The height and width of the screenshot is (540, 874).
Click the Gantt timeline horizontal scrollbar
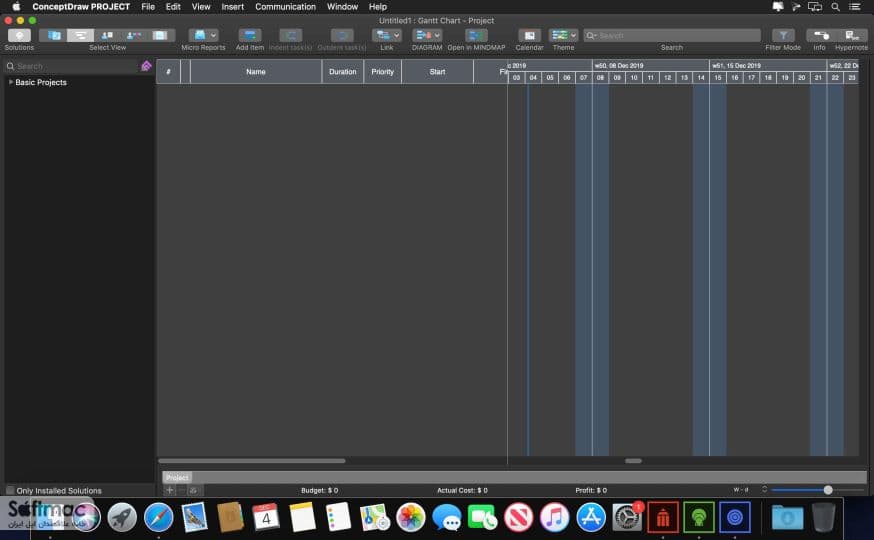click(x=633, y=461)
